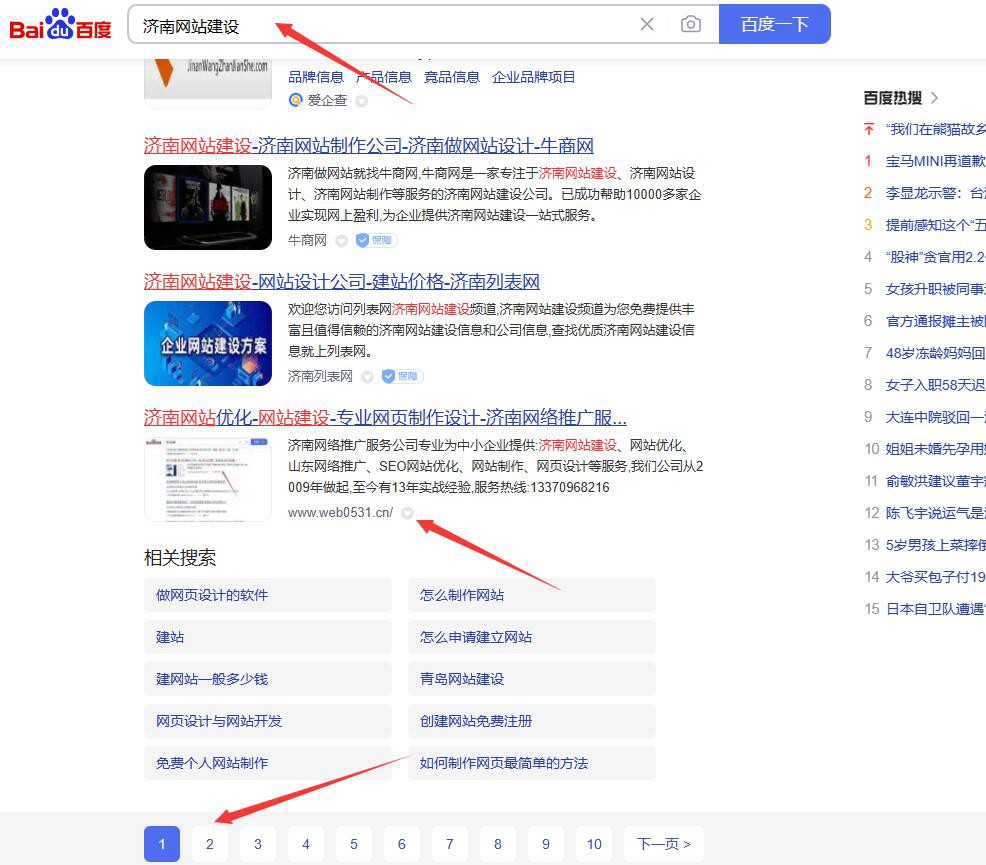The width and height of the screenshot is (986, 865).
Task: Search related term 建站
Action: [268, 637]
